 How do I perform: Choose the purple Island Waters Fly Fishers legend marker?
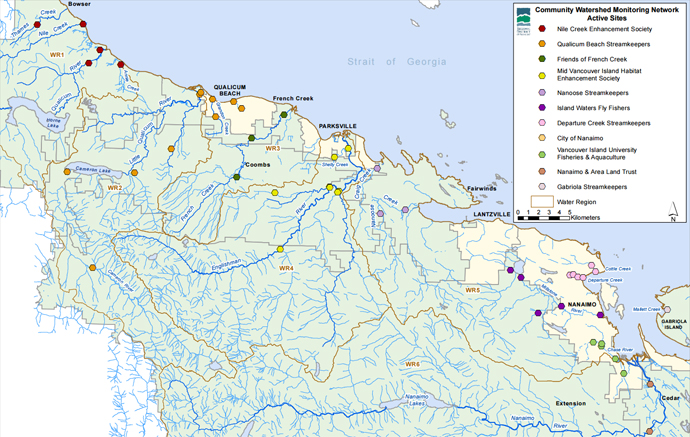point(542,107)
